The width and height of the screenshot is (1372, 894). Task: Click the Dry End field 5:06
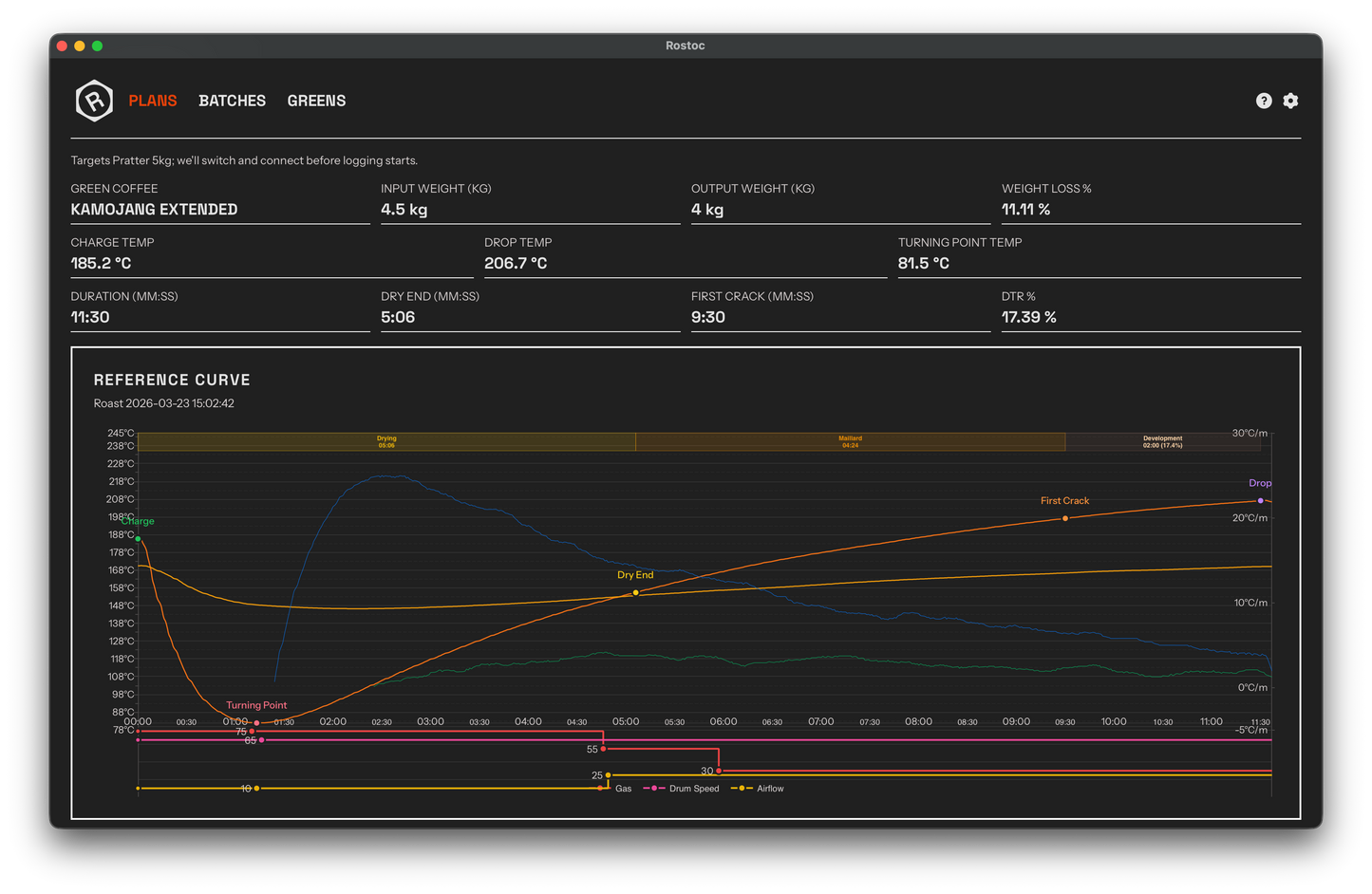(530, 318)
